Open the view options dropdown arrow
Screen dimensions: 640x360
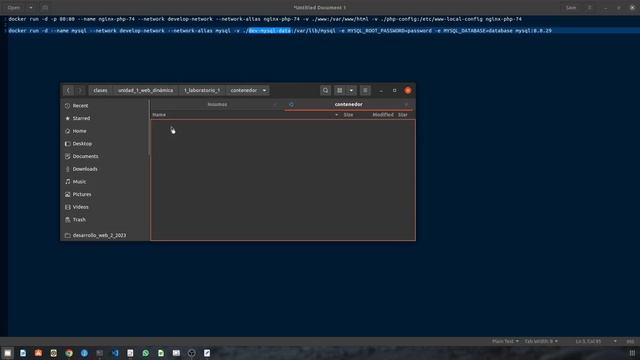click(x=351, y=90)
